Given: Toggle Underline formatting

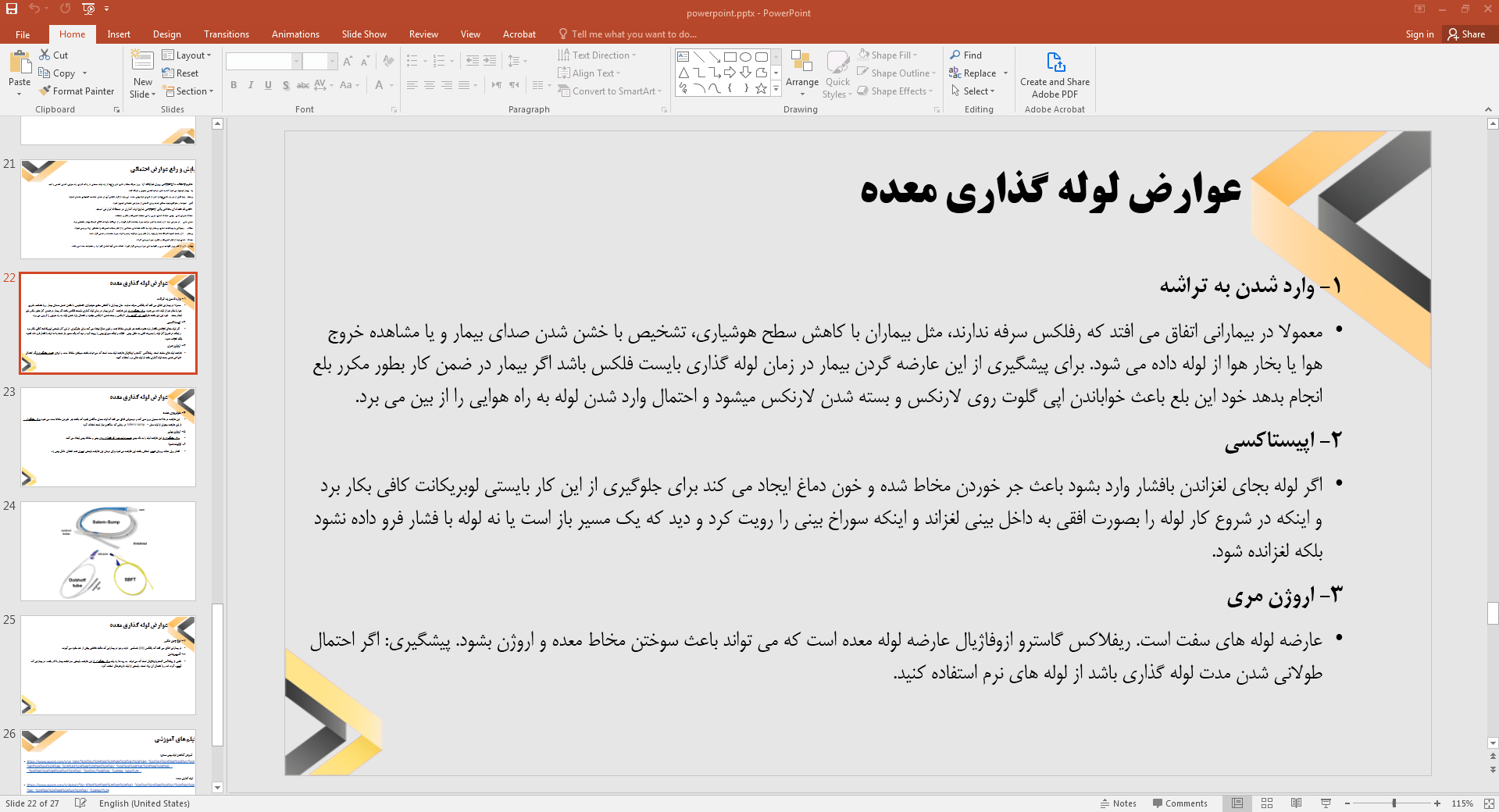Looking at the screenshot, I should [268, 85].
